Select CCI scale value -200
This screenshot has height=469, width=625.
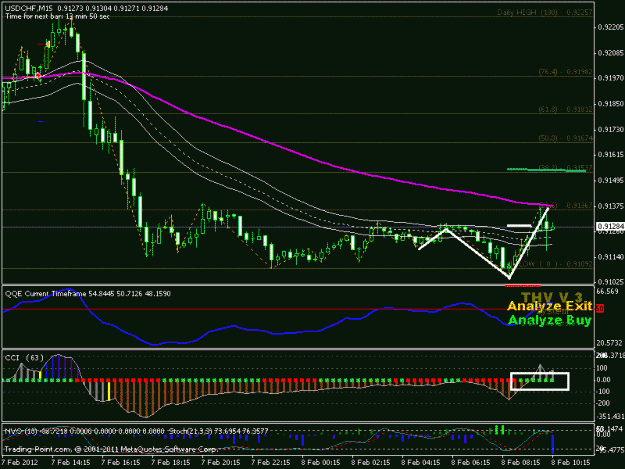(603, 403)
